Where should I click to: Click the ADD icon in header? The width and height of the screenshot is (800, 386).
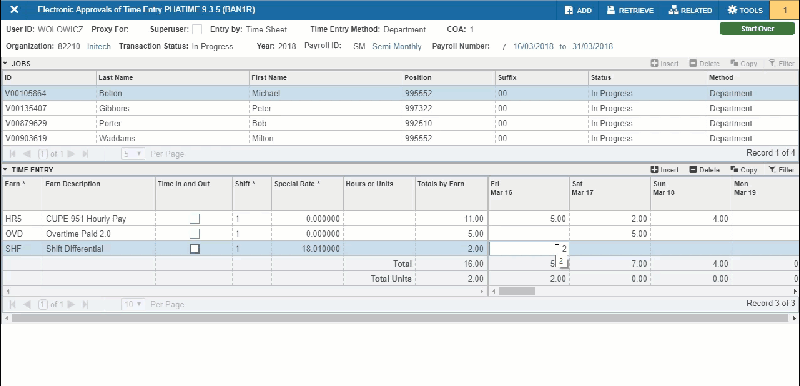(578, 10)
